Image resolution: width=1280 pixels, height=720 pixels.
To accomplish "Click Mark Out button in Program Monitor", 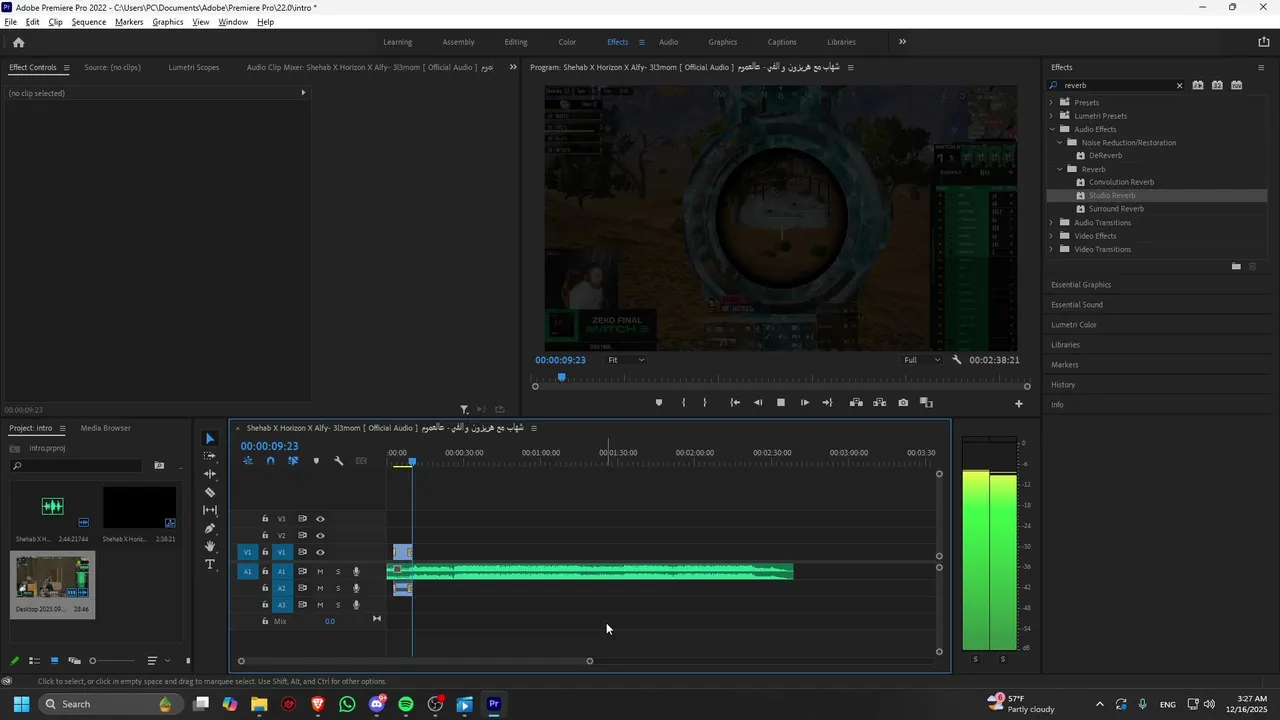I will point(705,403).
